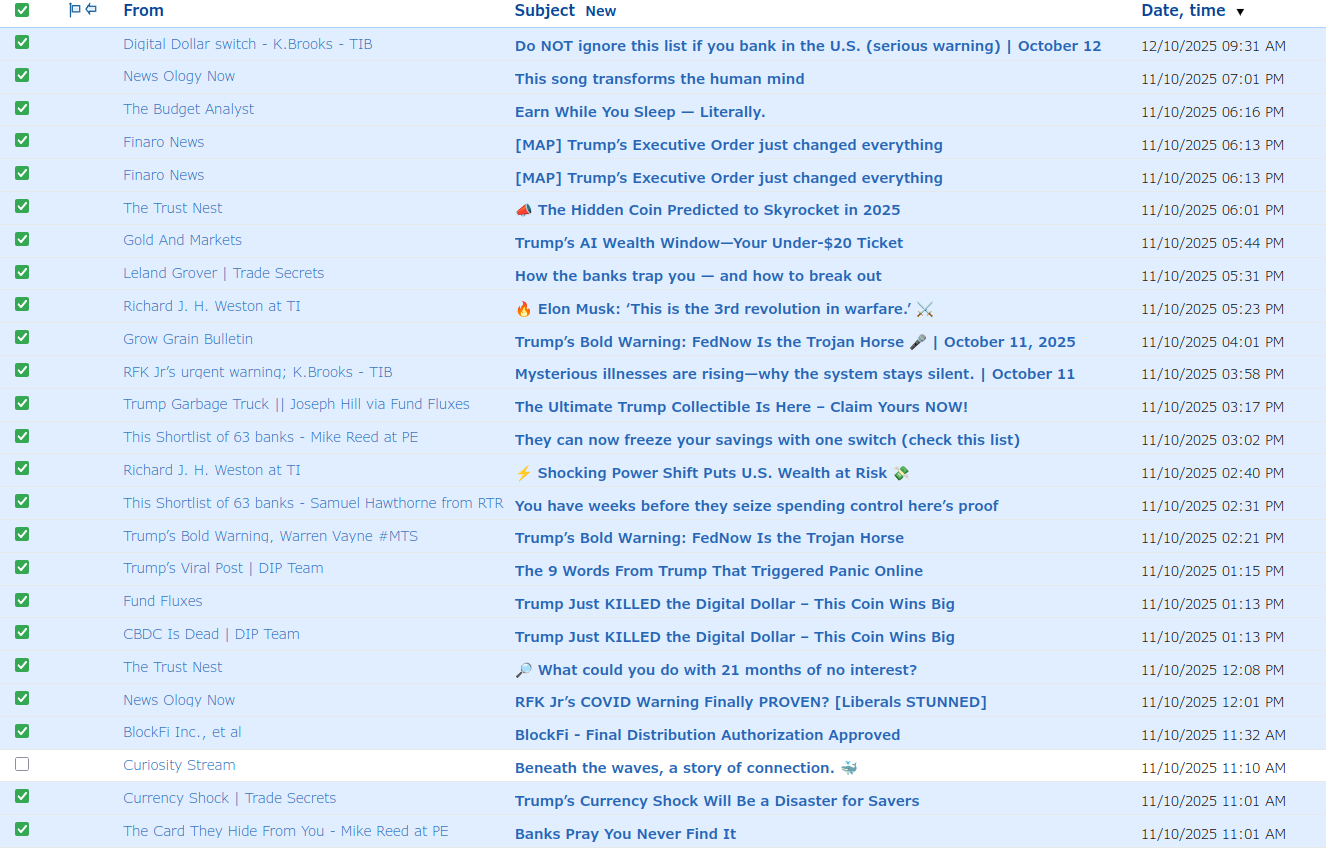The width and height of the screenshot is (1326, 855).
Task: Open 'Earn While You Sleep — Literally.' email
Action: (640, 112)
